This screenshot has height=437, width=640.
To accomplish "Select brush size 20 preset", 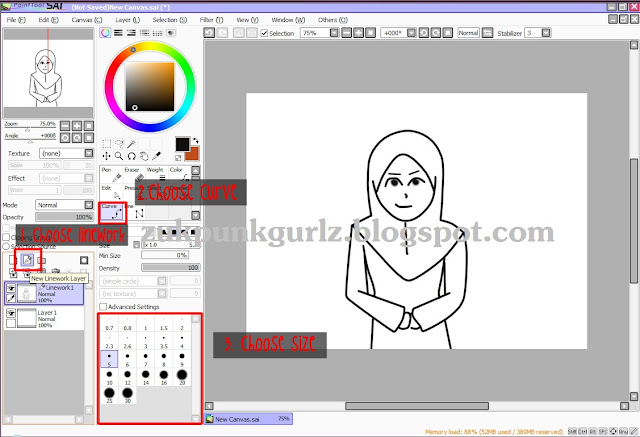I will pyautogui.click(x=182, y=377).
